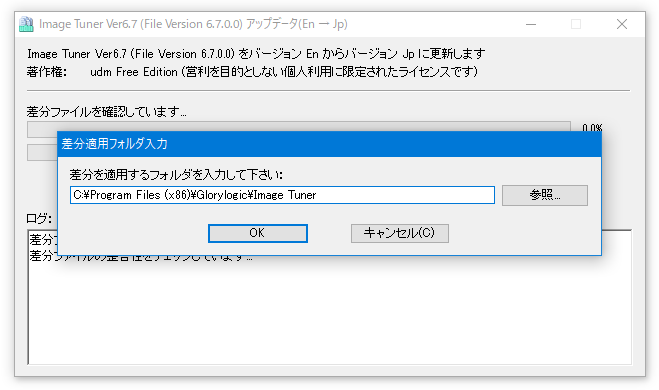Open folder browser with 参照... button
This screenshot has height=390, width=659.
point(545,195)
